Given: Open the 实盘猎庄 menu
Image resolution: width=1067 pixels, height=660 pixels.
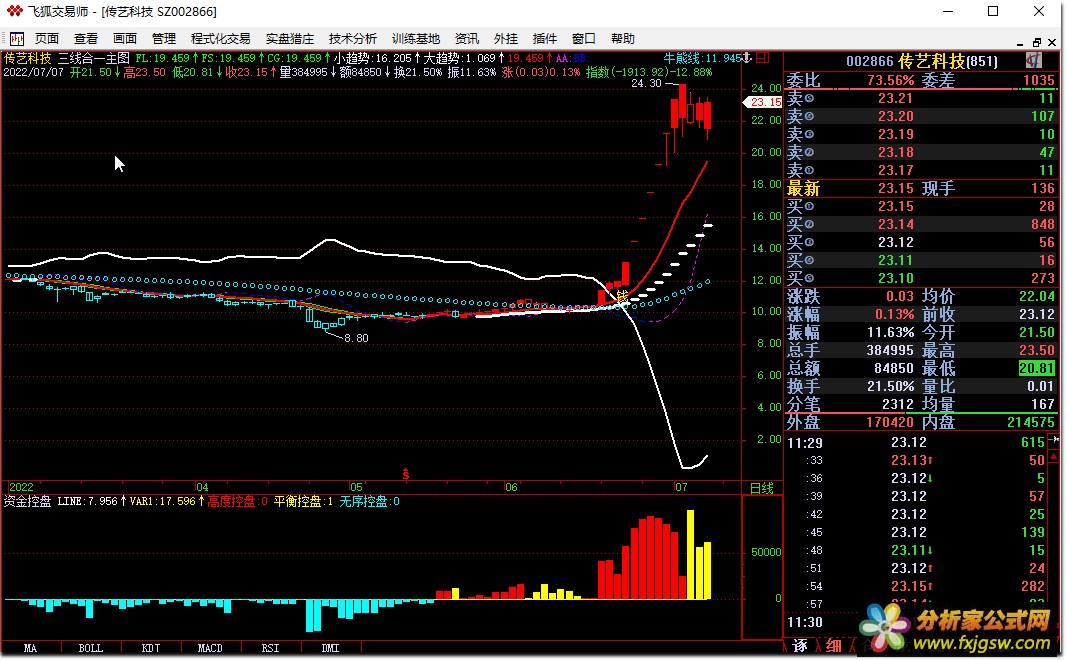Looking at the screenshot, I should click(x=290, y=39).
